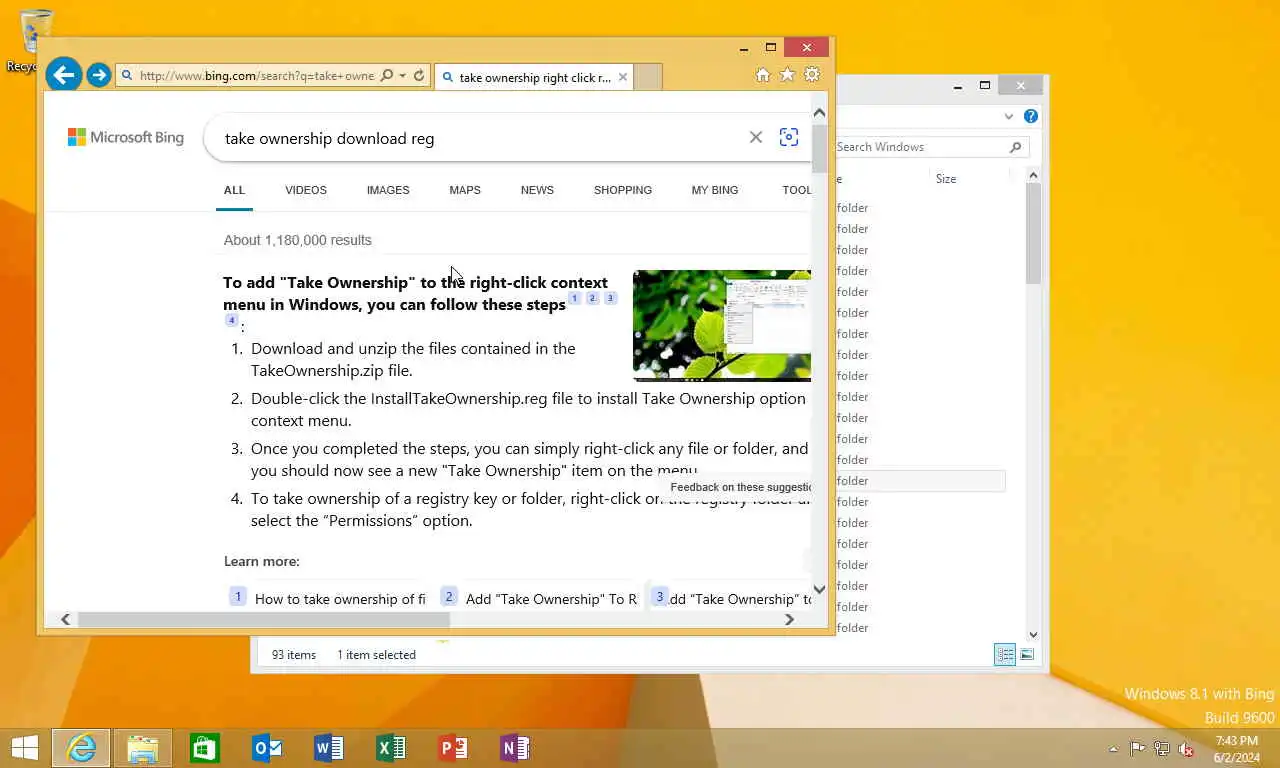Open the IE Home page icon
This screenshot has width=1280, height=768.
coord(762,75)
